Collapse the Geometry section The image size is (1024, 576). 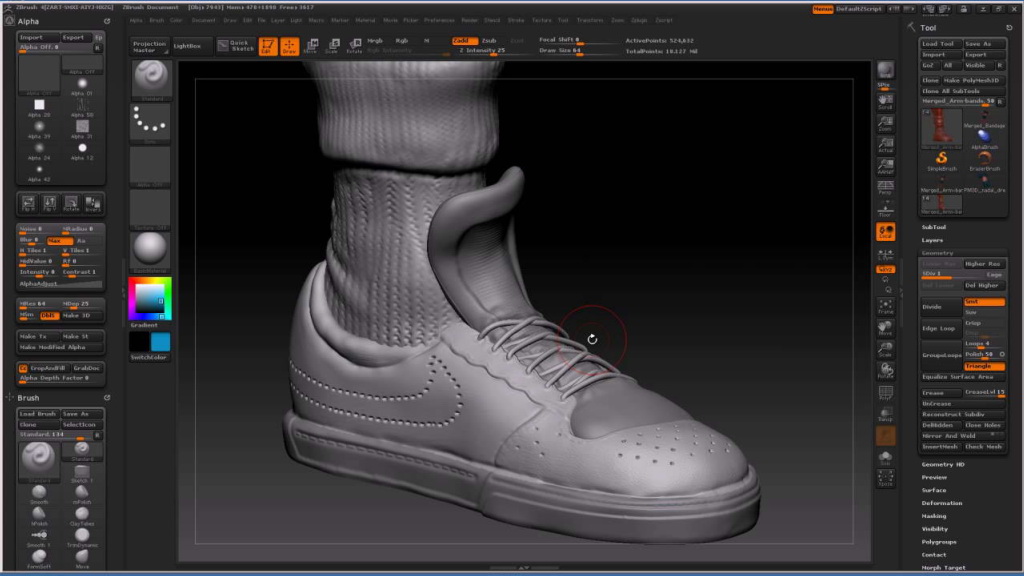[x=938, y=253]
